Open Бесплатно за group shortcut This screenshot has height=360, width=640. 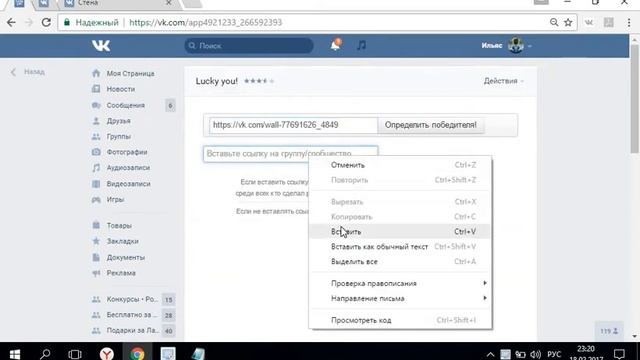point(131,315)
